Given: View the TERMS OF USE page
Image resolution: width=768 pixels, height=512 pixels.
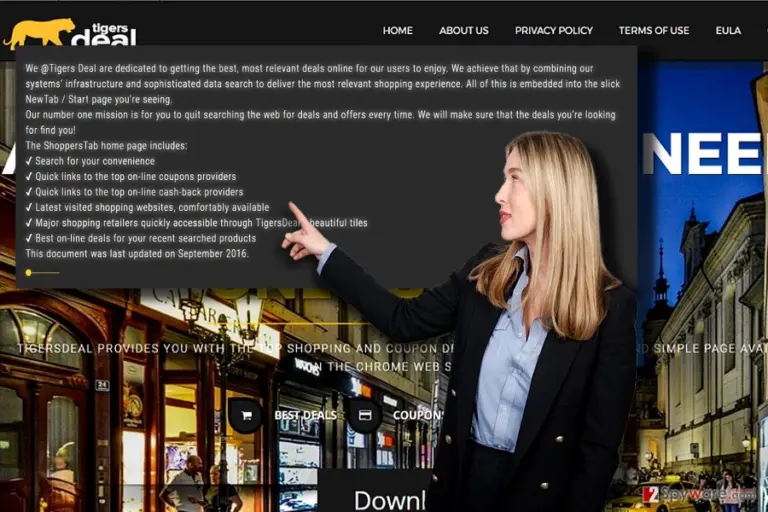Looking at the screenshot, I should [x=653, y=30].
